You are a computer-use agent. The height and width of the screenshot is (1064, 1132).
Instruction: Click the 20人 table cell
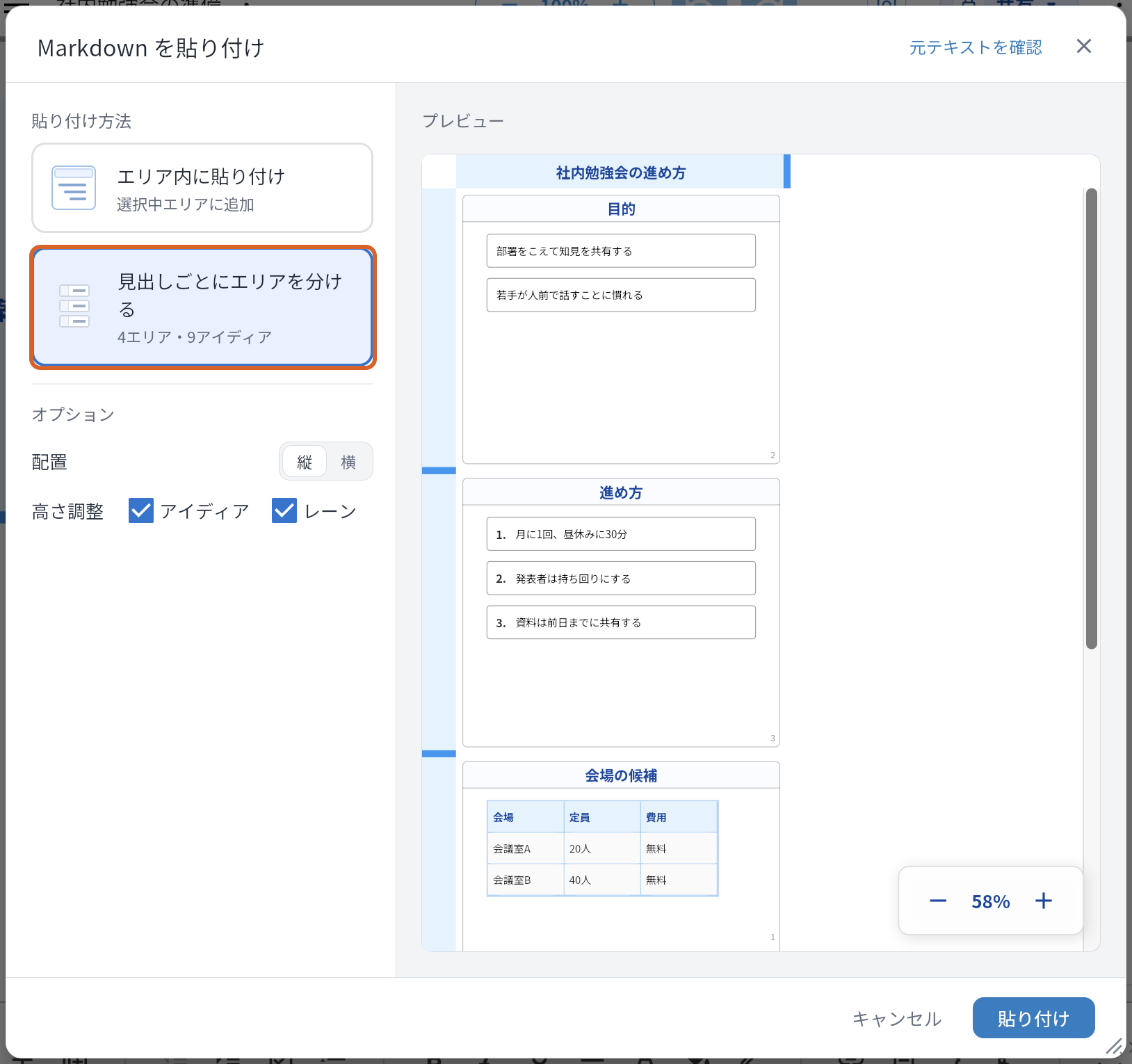click(x=602, y=848)
